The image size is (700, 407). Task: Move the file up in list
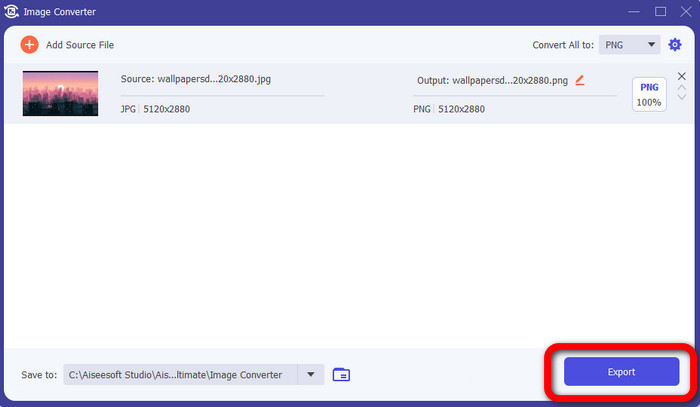(682, 87)
